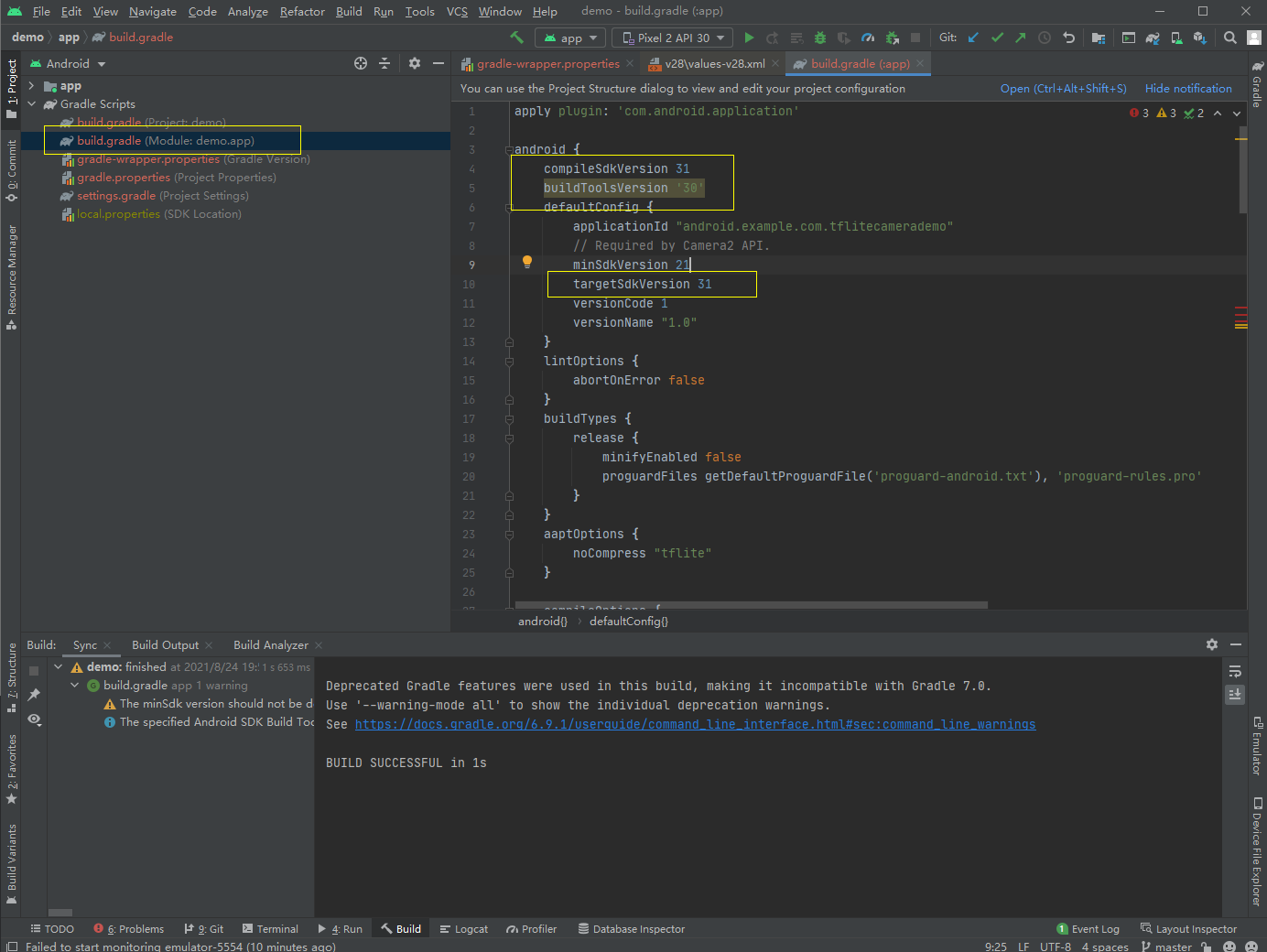The height and width of the screenshot is (952, 1267).
Task: Collapse the demo: finished build node
Action: click(59, 667)
